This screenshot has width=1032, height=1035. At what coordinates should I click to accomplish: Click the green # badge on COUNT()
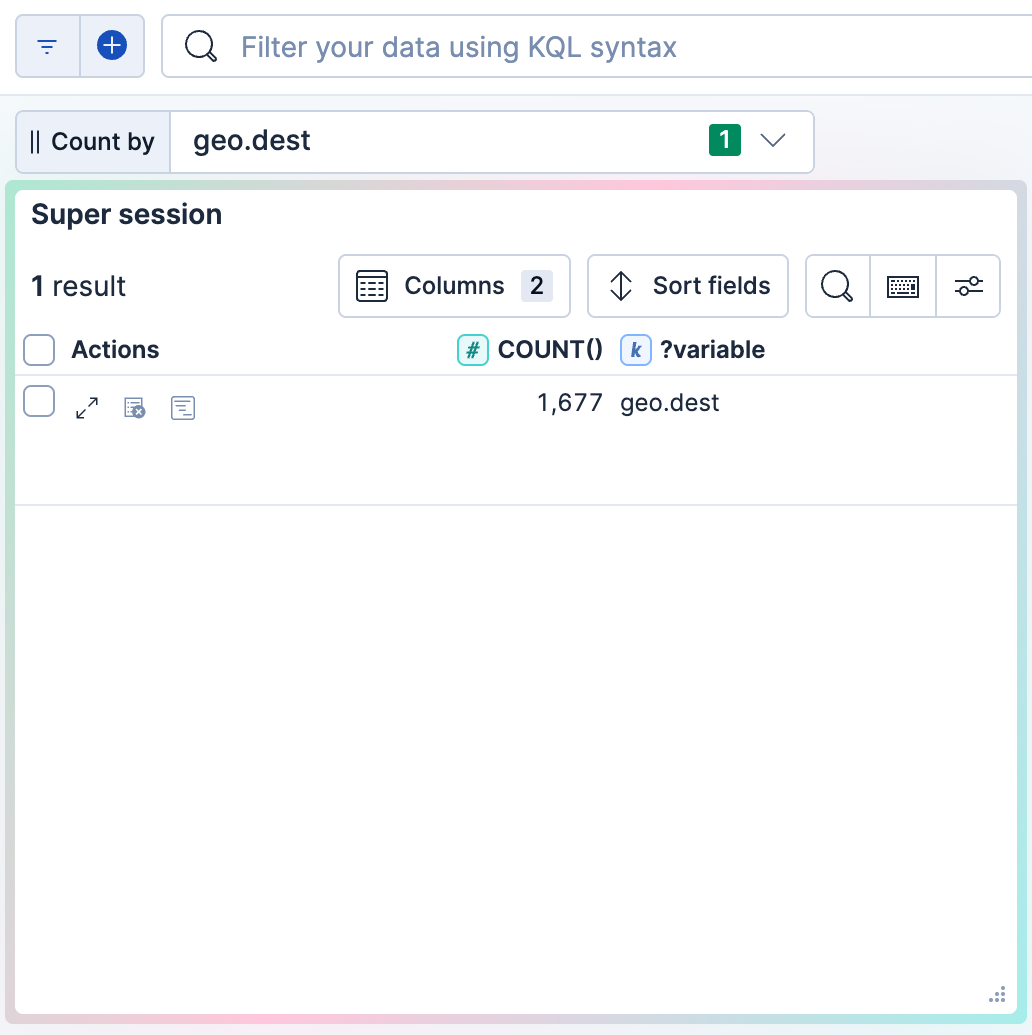tap(472, 350)
